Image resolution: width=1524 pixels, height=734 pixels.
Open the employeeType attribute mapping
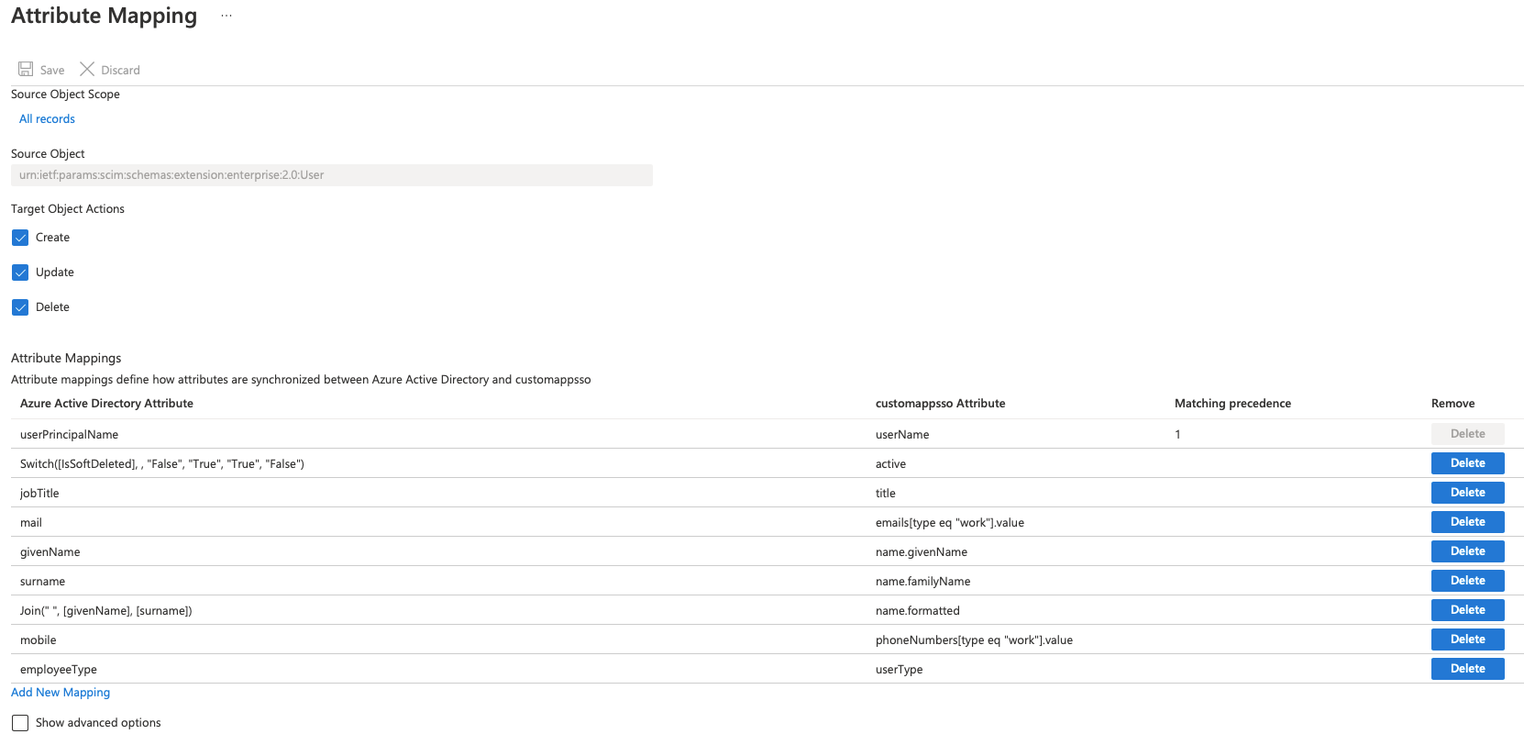pyautogui.click(x=58, y=669)
